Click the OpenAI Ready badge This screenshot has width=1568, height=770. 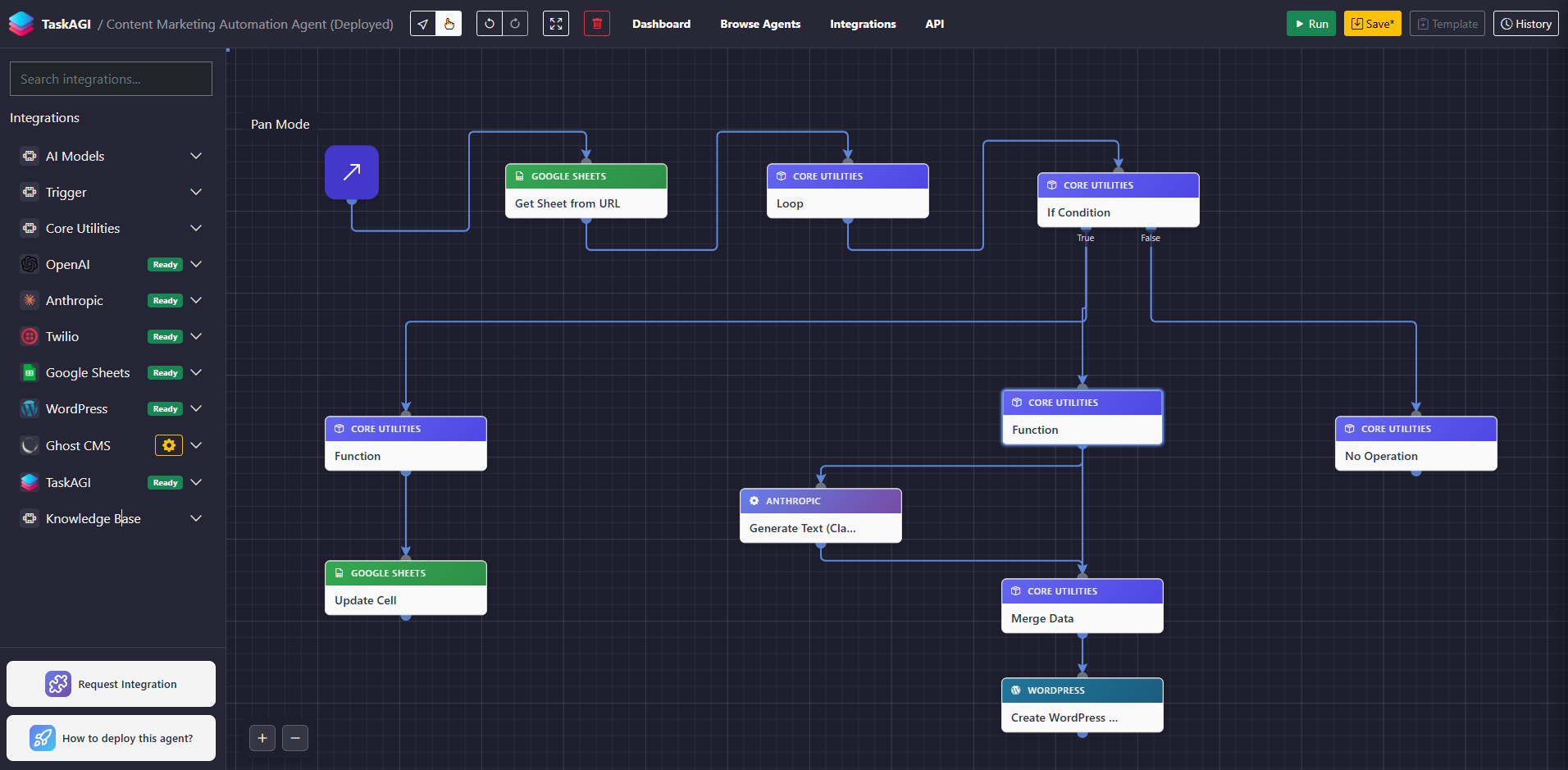165,264
